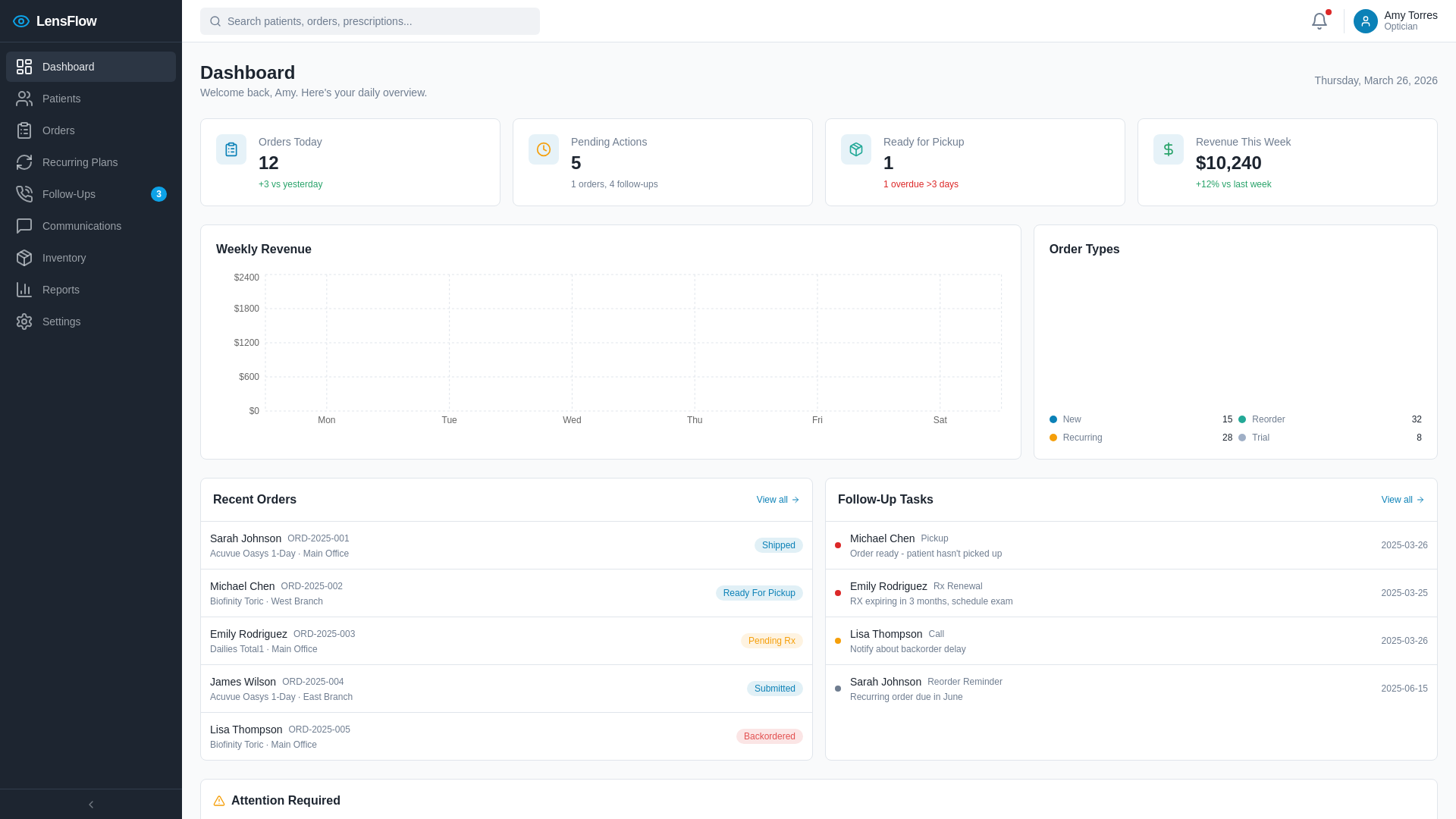Click James Wilson ORD-2025-004 order
Image resolution: width=1456 pixels, height=819 pixels.
pyautogui.click(x=507, y=689)
